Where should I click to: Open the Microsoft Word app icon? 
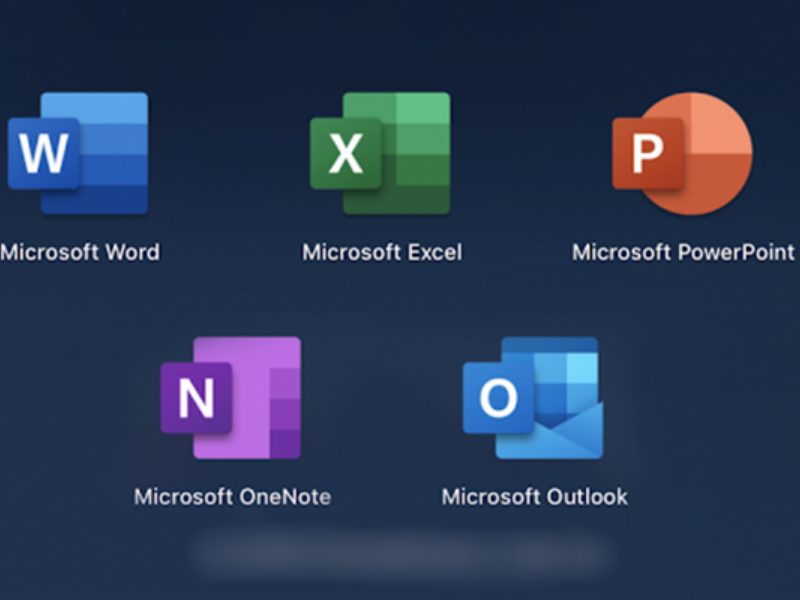click(78, 153)
